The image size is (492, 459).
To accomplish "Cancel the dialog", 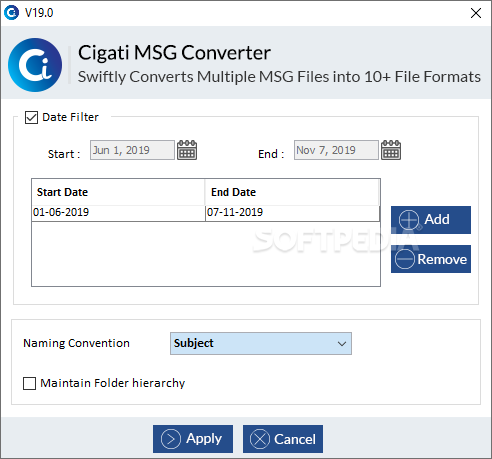I will (x=283, y=439).
